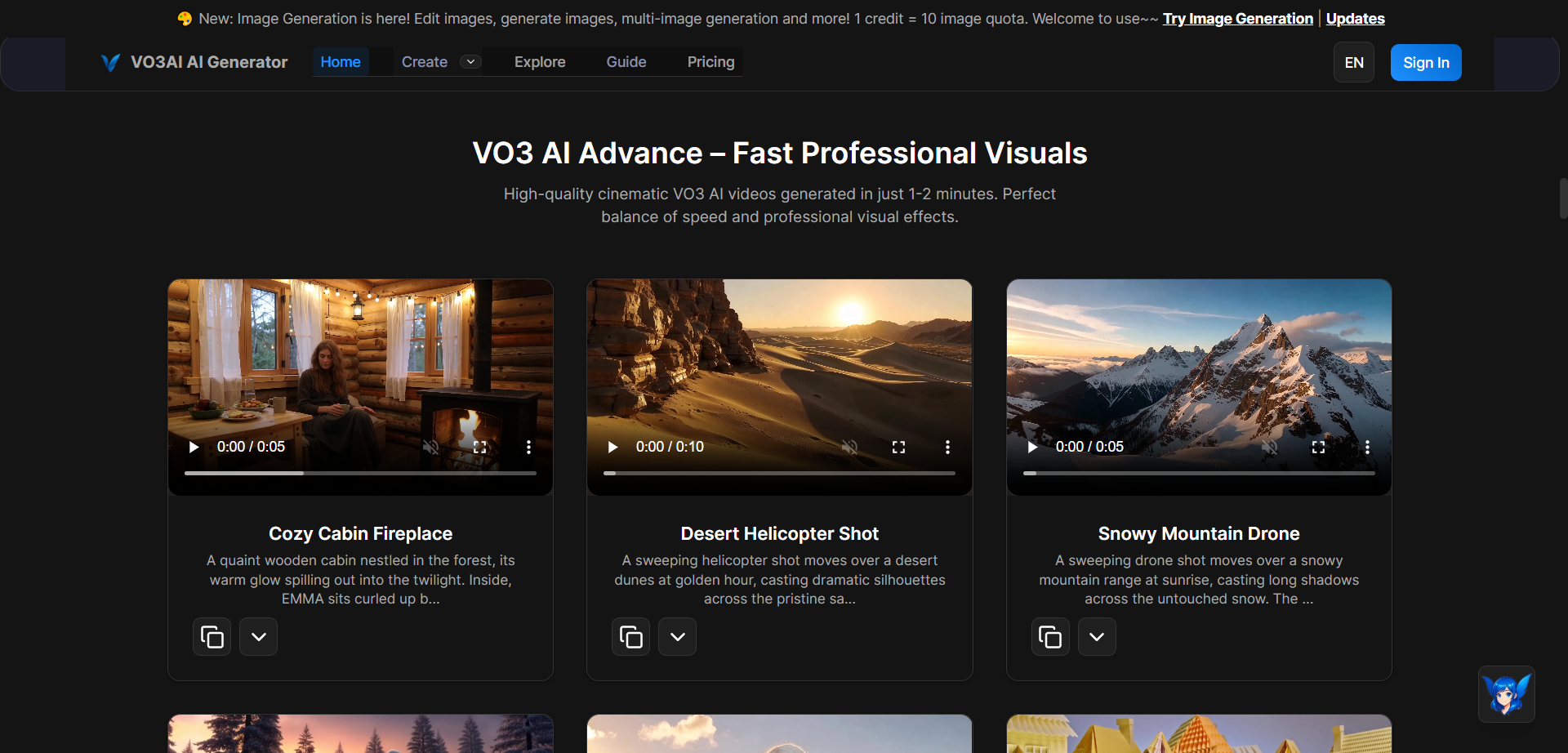Unmute the Desert Helicopter Shot video

(x=850, y=447)
